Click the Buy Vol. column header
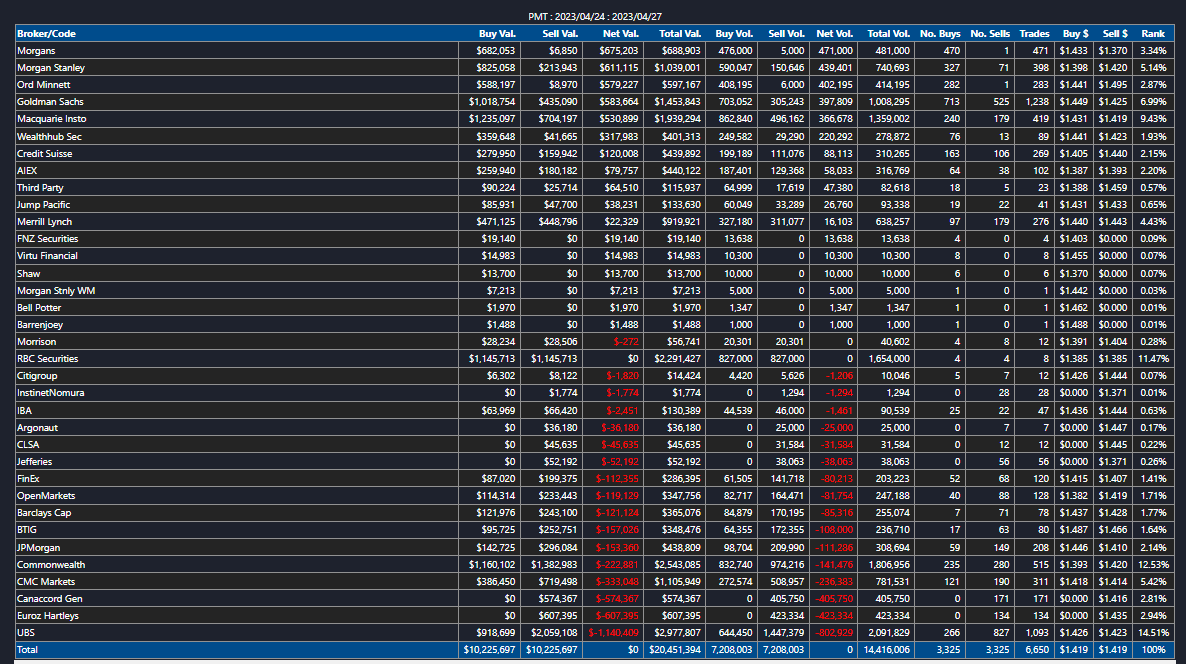Image resolution: width=1186 pixels, height=664 pixels. pyautogui.click(x=734, y=34)
